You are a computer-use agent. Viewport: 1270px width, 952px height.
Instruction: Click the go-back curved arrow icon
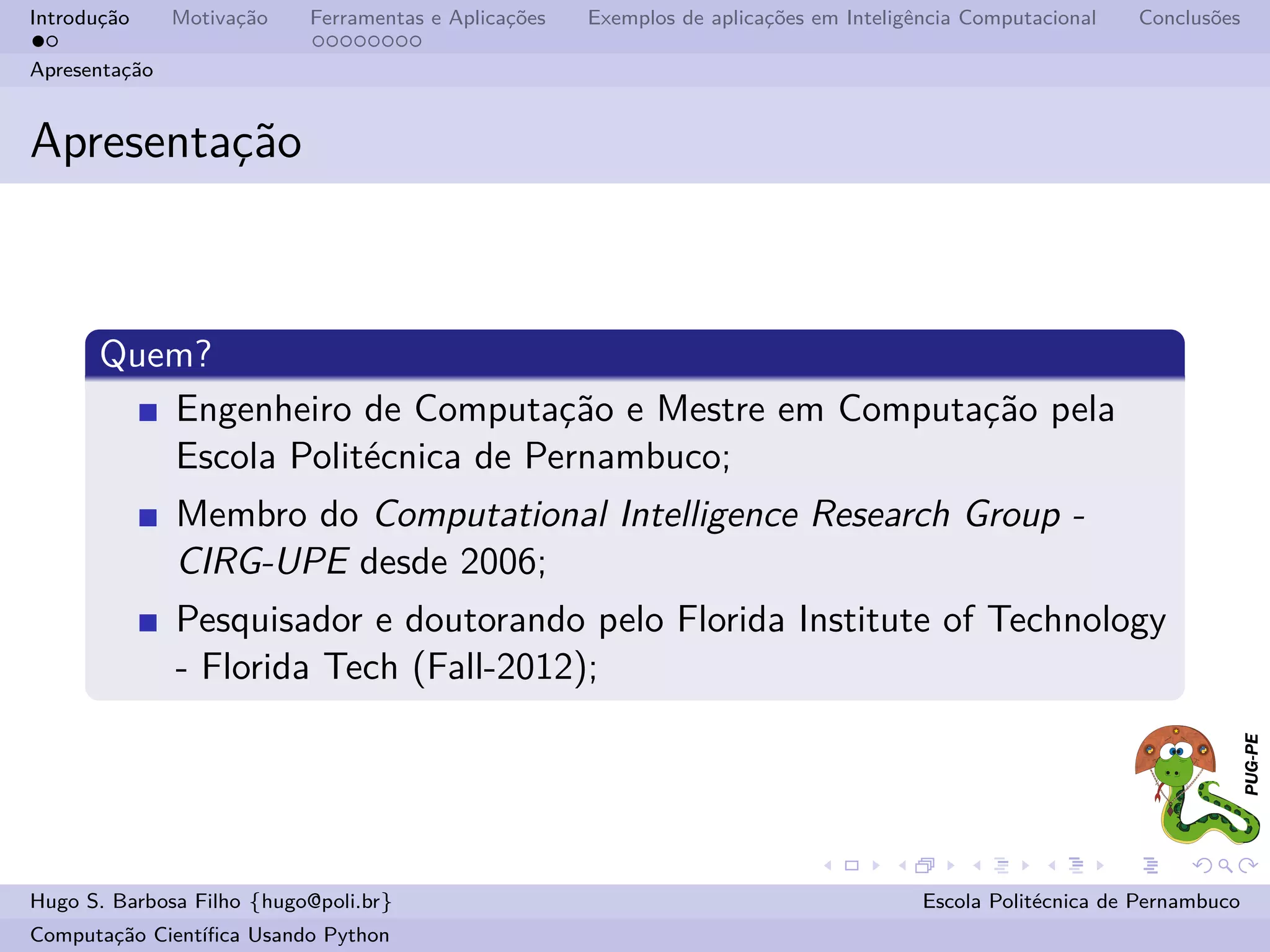[1202, 865]
